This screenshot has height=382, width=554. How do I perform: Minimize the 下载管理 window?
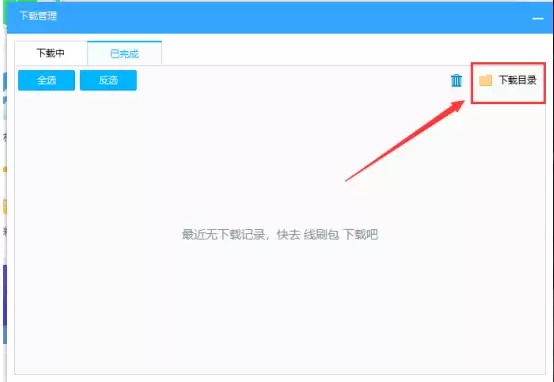tap(537, 18)
